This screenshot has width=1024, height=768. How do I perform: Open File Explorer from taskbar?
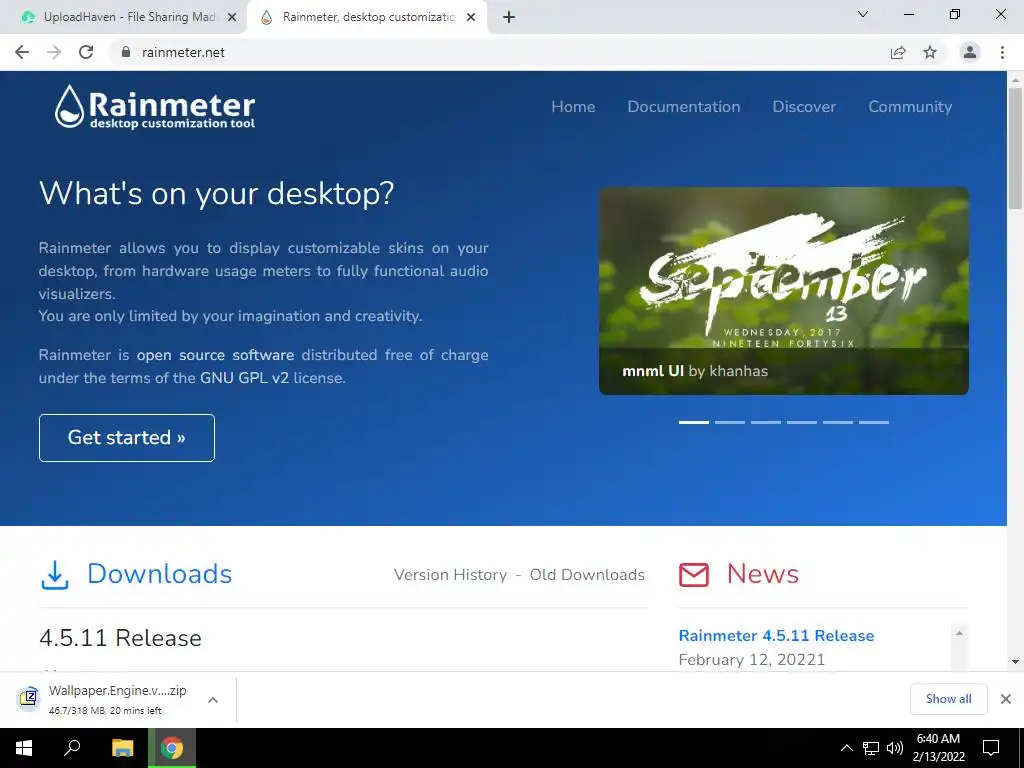pyautogui.click(x=122, y=748)
